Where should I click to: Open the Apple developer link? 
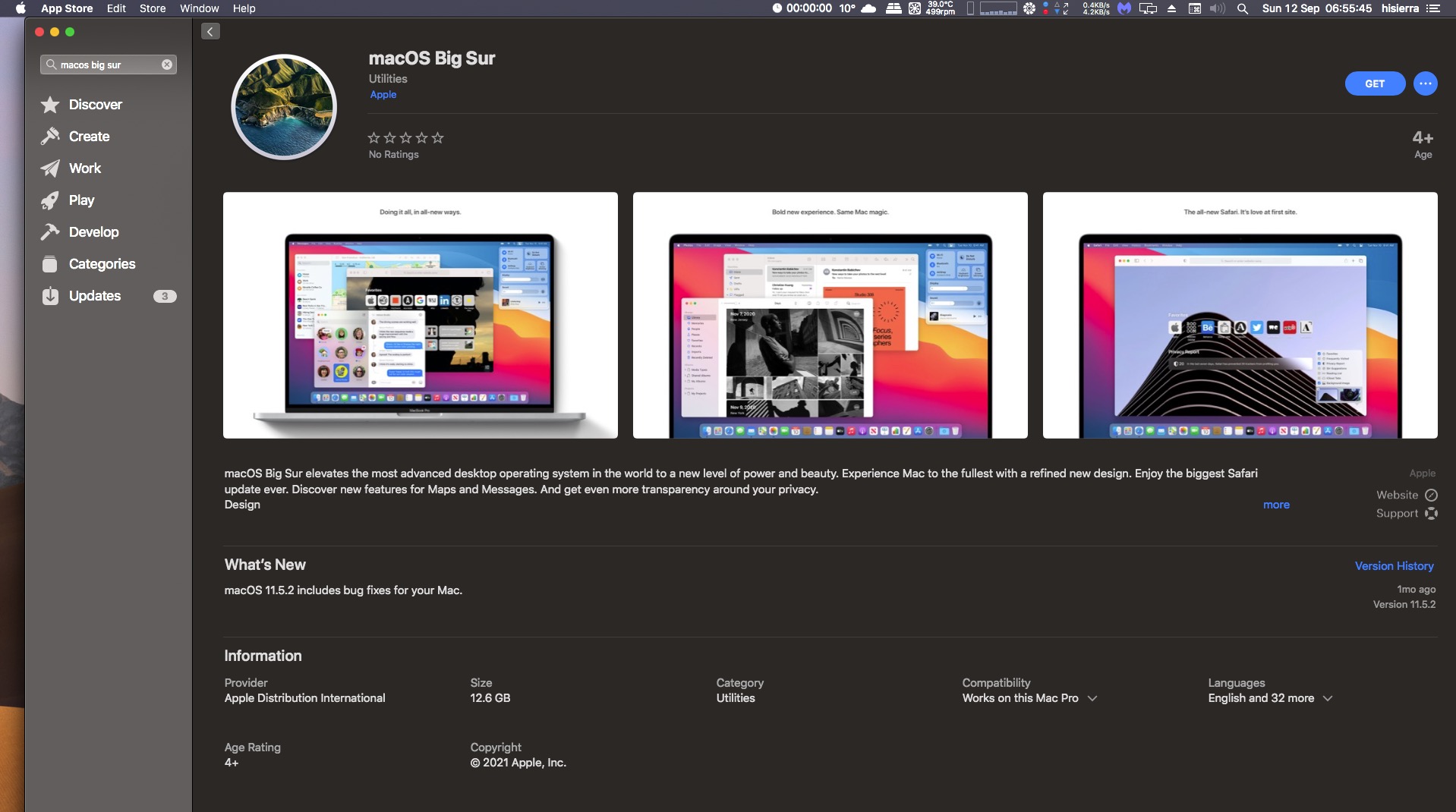tap(383, 95)
